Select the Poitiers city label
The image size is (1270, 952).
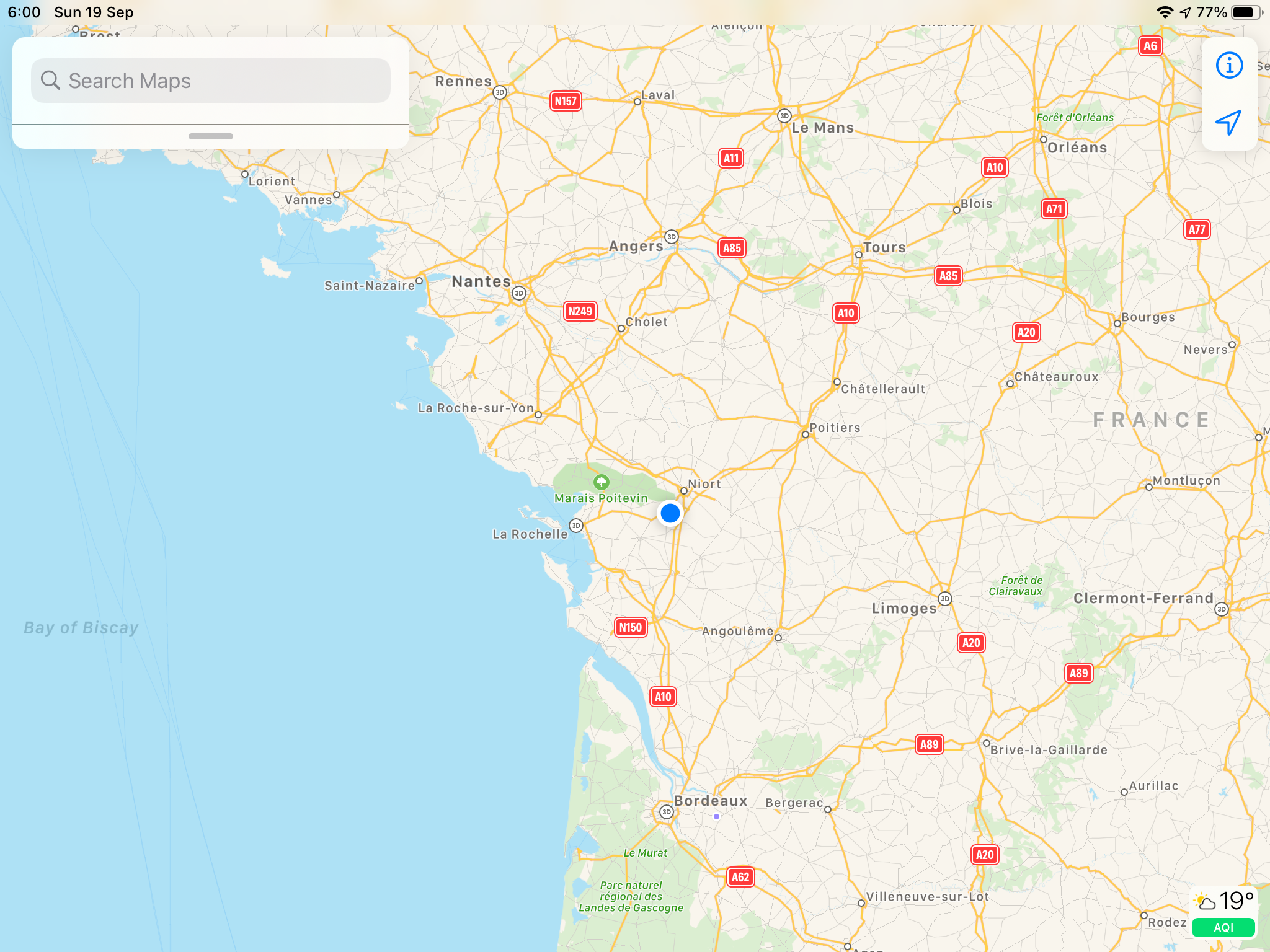835,428
